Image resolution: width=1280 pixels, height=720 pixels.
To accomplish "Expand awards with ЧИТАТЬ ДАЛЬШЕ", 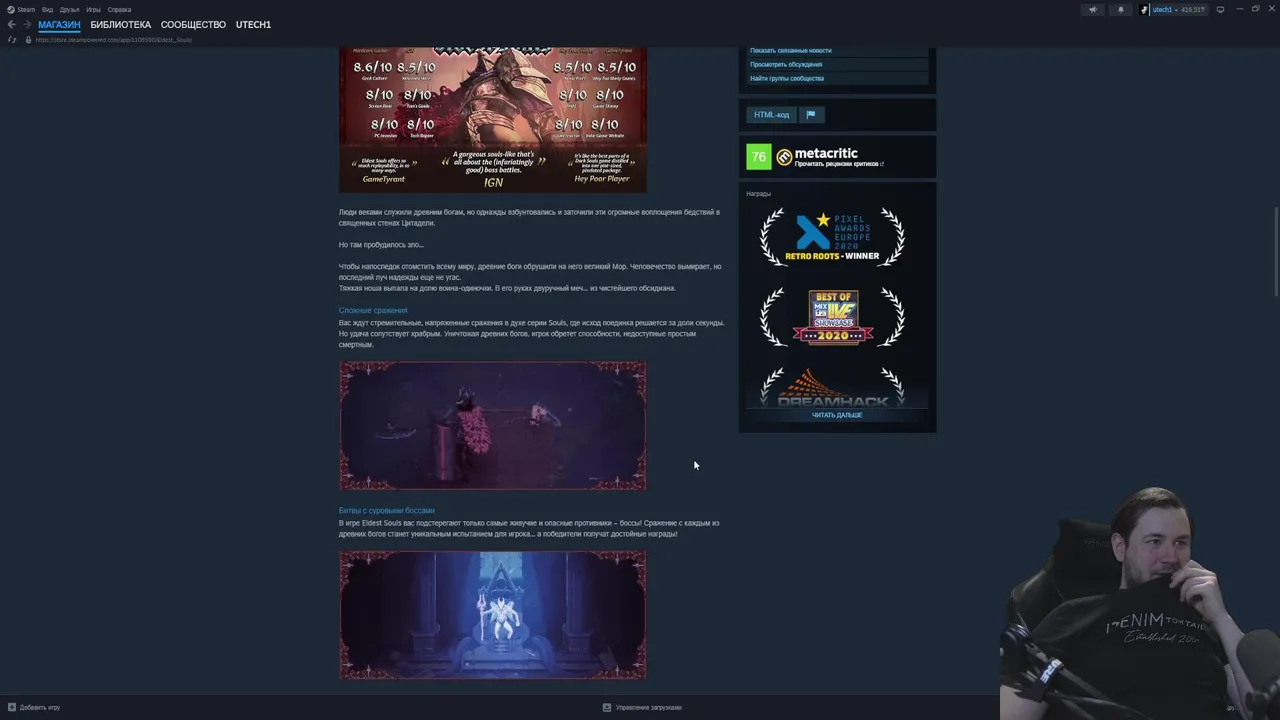I will coord(837,415).
